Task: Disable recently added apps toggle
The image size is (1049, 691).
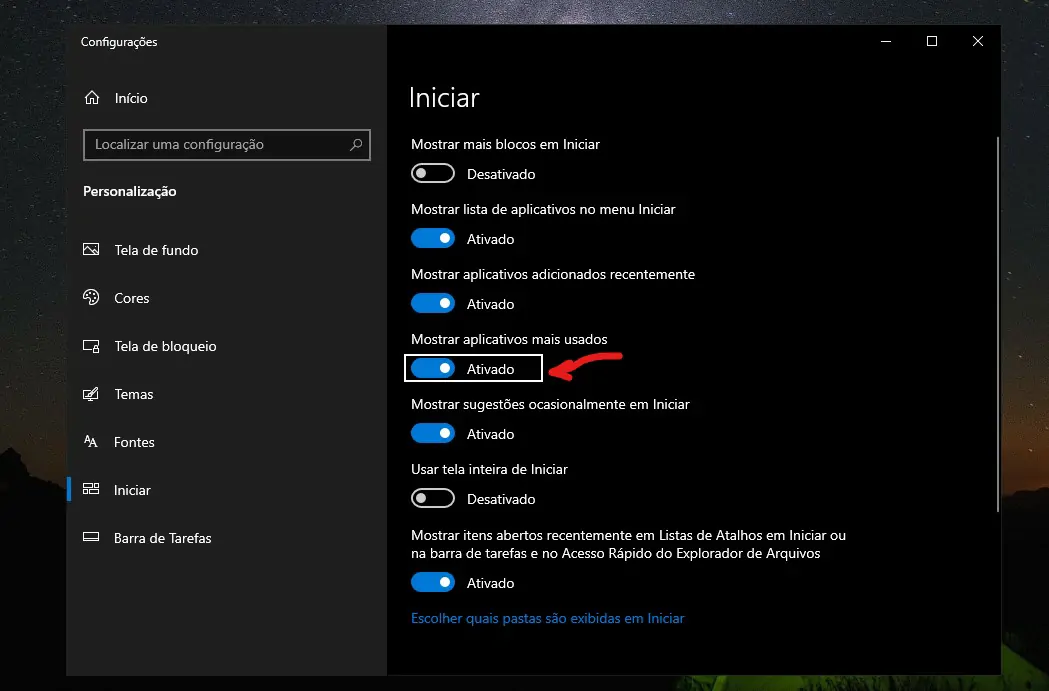Action: 433,303
